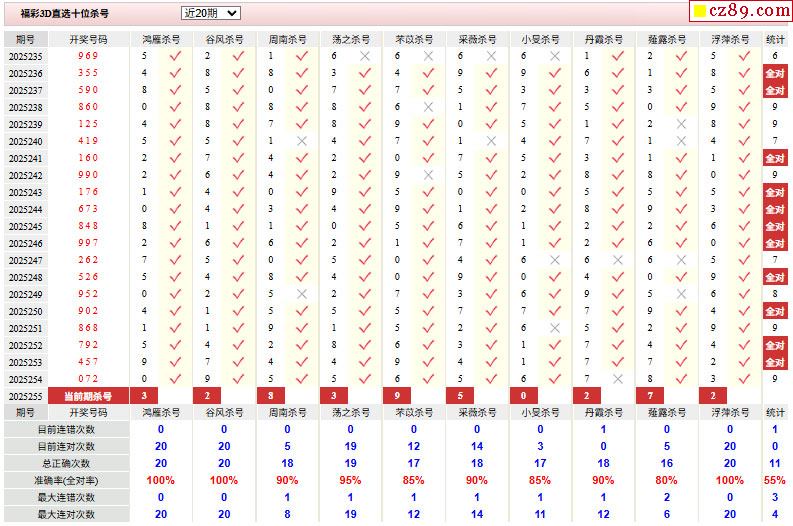Screen dimensions: 793x526
Task: Click period number 2025244
Action: point(25,209)
